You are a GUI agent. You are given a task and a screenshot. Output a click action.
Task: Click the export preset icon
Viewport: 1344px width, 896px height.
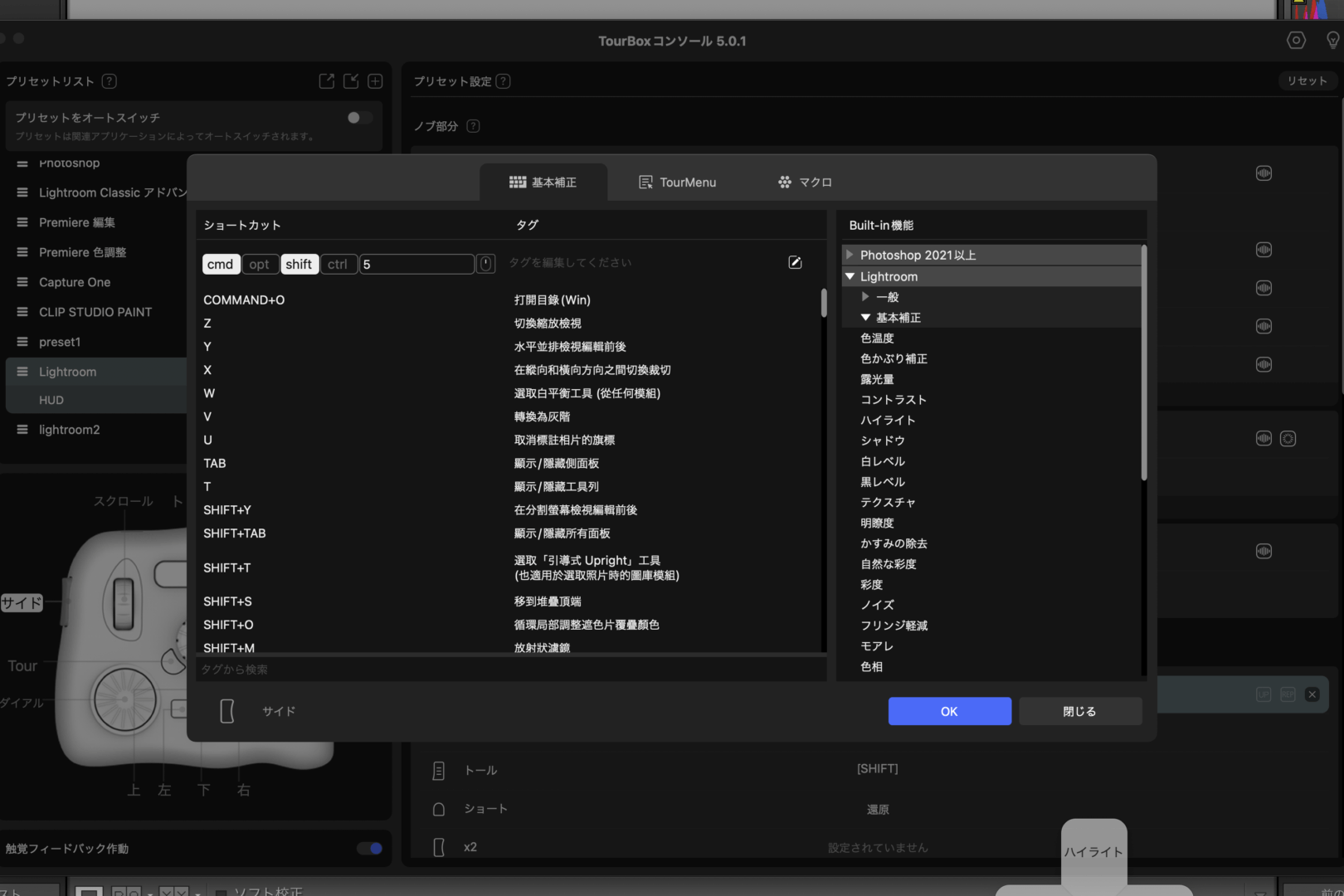(x=327, y=80)
